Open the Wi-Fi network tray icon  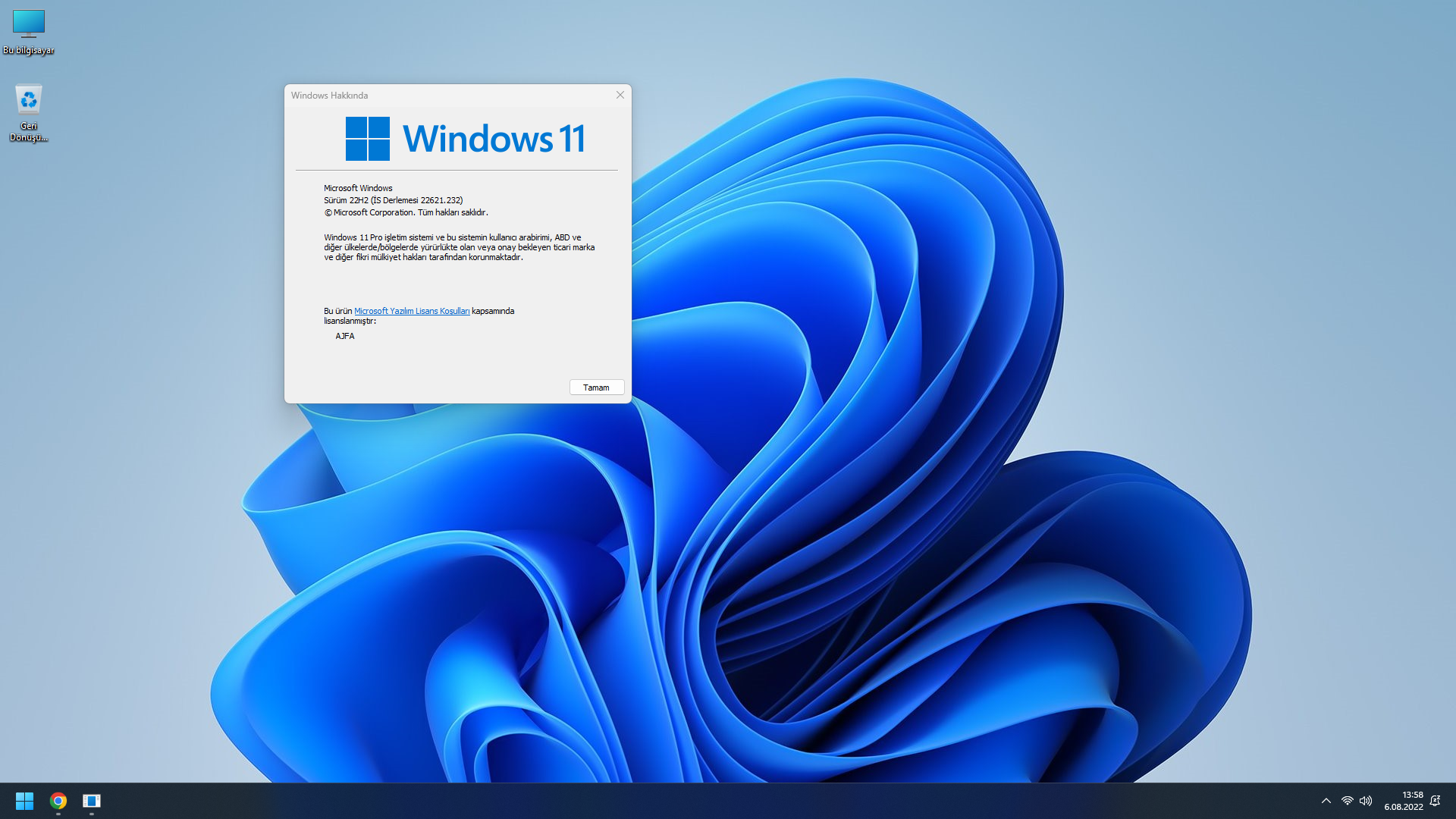[1347, 801]
